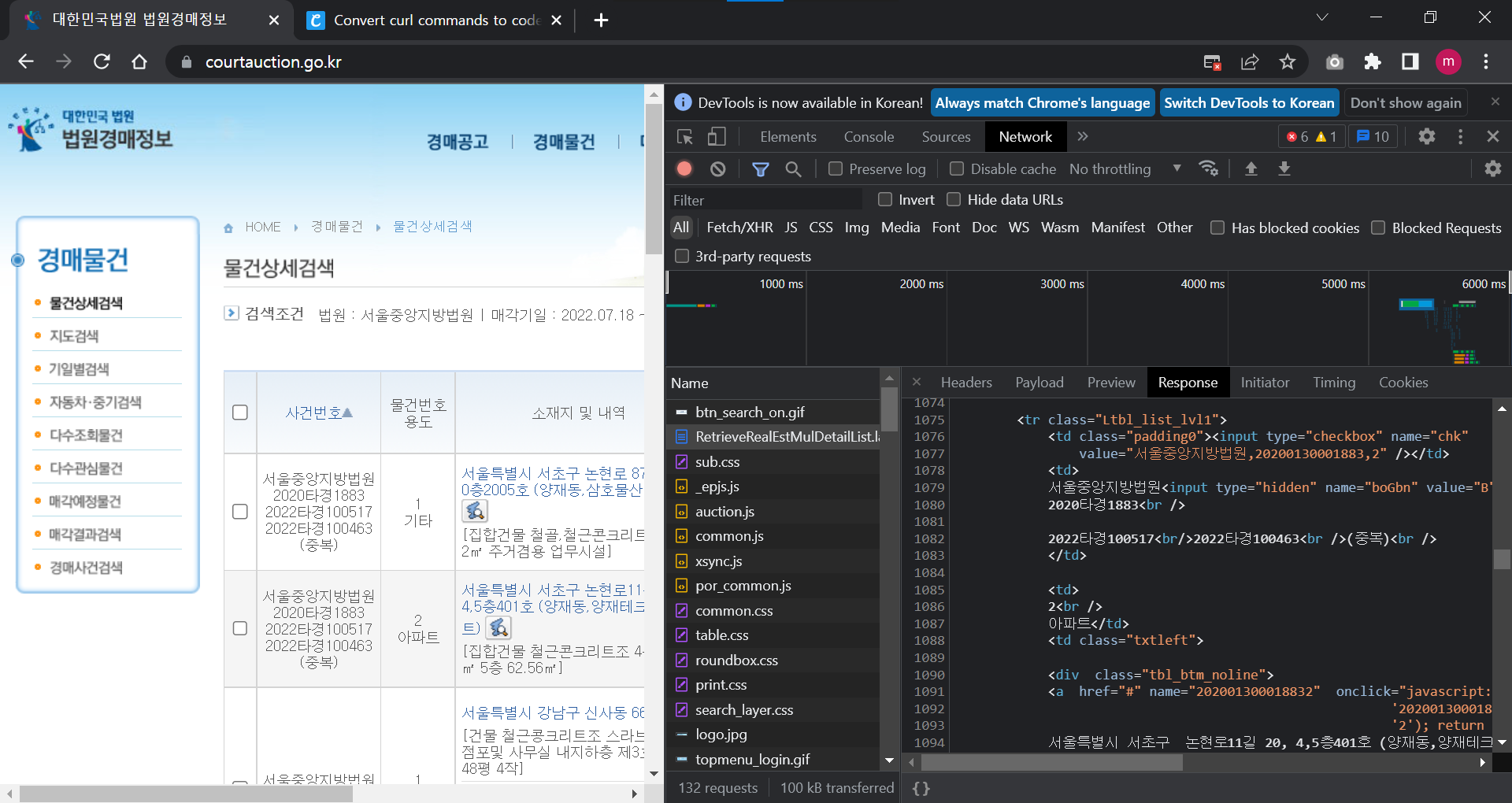
Task: Click Always match Chrome's language
Action: [x=1043, y=103]
